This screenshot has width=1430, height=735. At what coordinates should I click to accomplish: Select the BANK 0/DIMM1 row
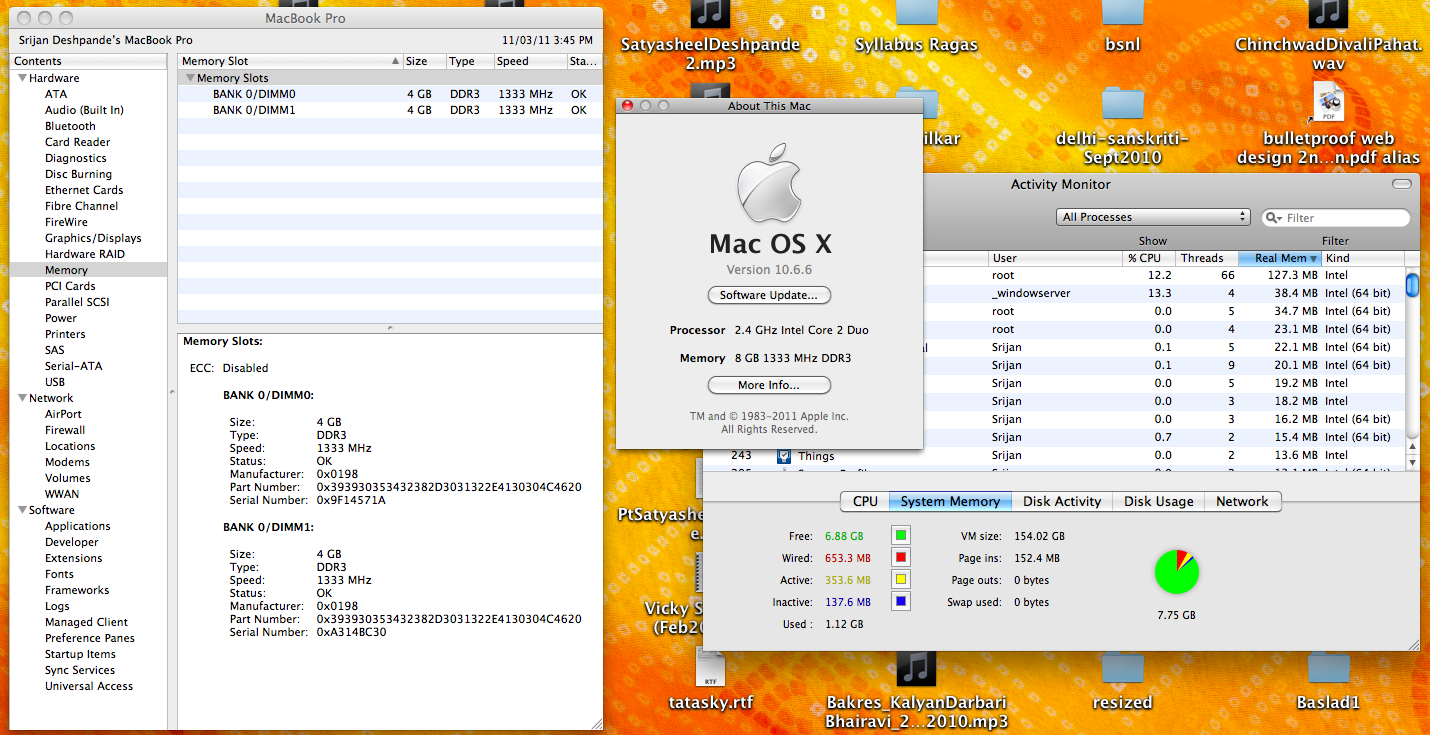point(389,110)
